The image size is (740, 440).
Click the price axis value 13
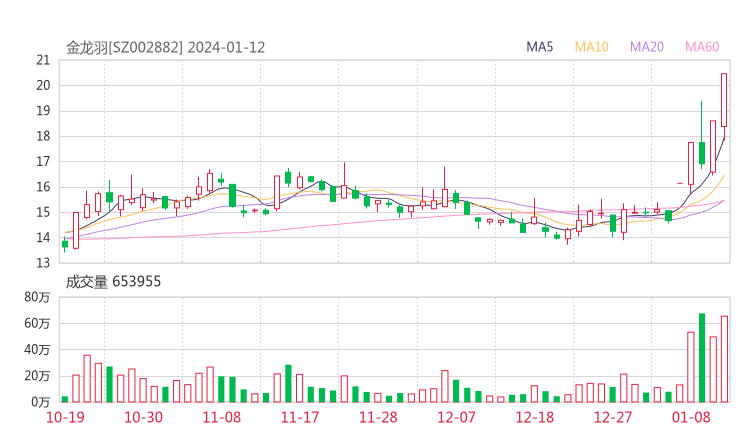(x=43, y=263)
